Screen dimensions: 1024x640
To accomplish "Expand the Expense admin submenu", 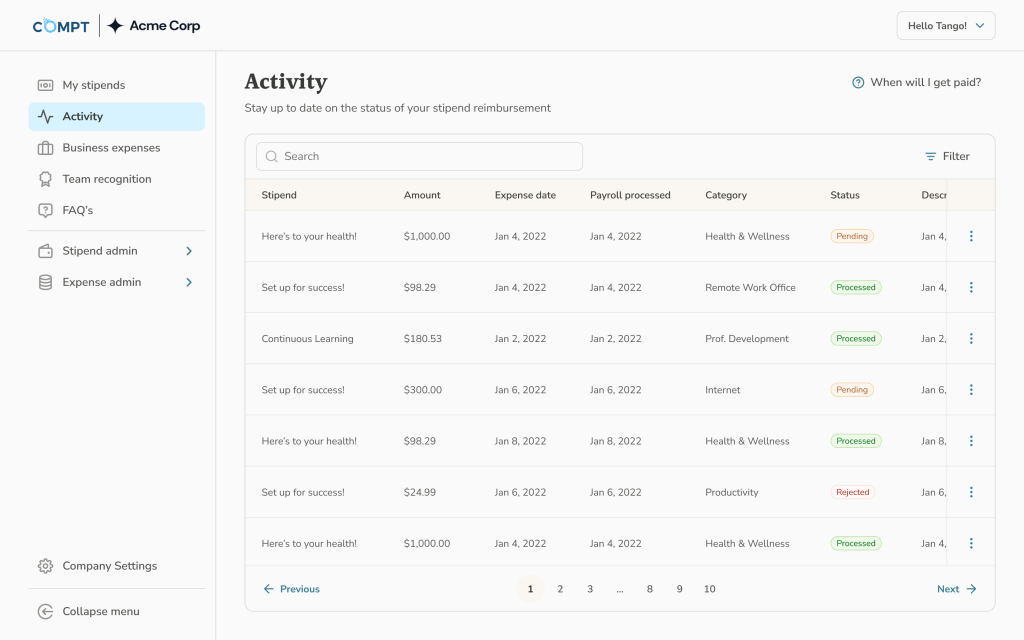I will [x=189, y=282].
